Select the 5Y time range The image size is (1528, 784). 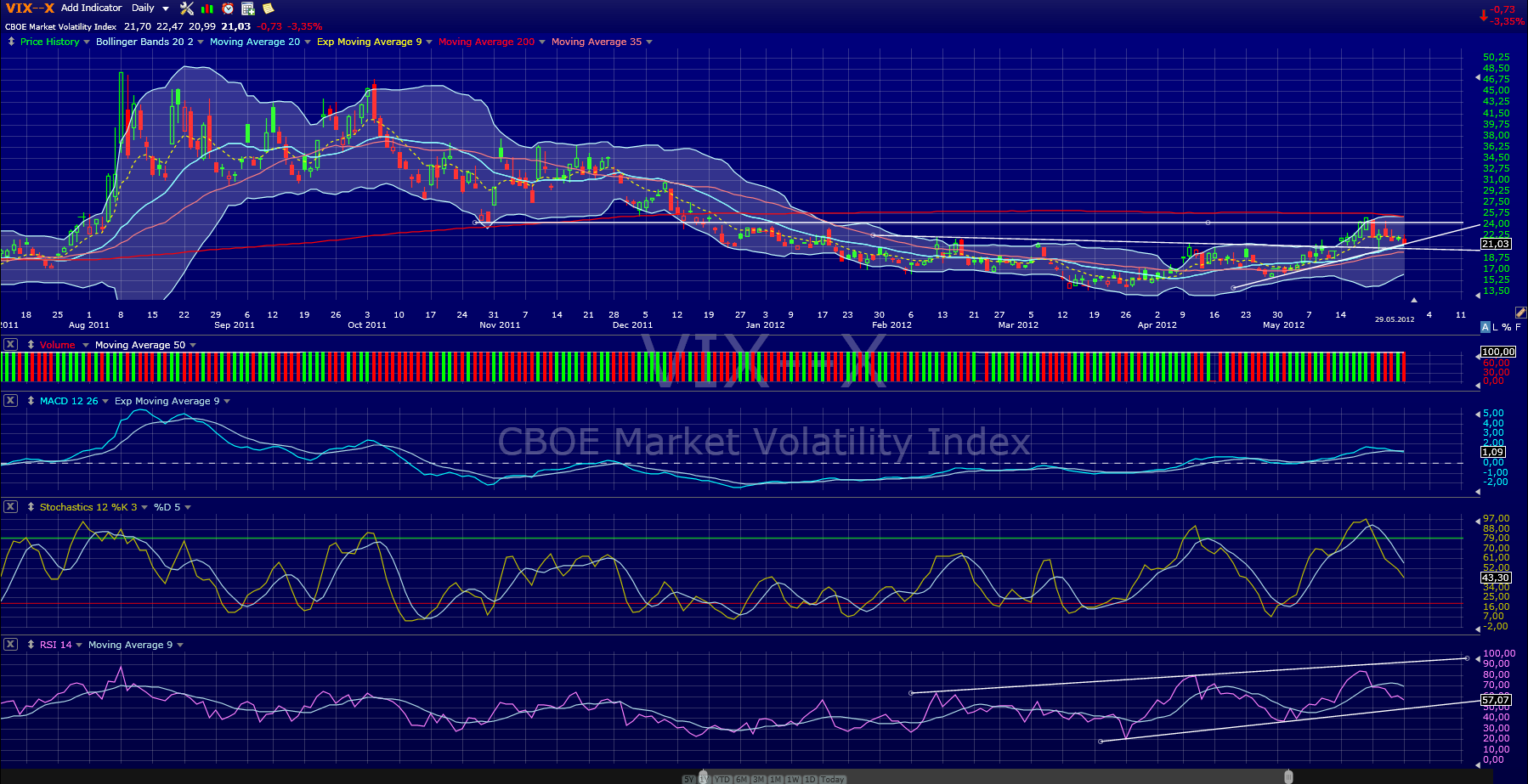[689, 779]
